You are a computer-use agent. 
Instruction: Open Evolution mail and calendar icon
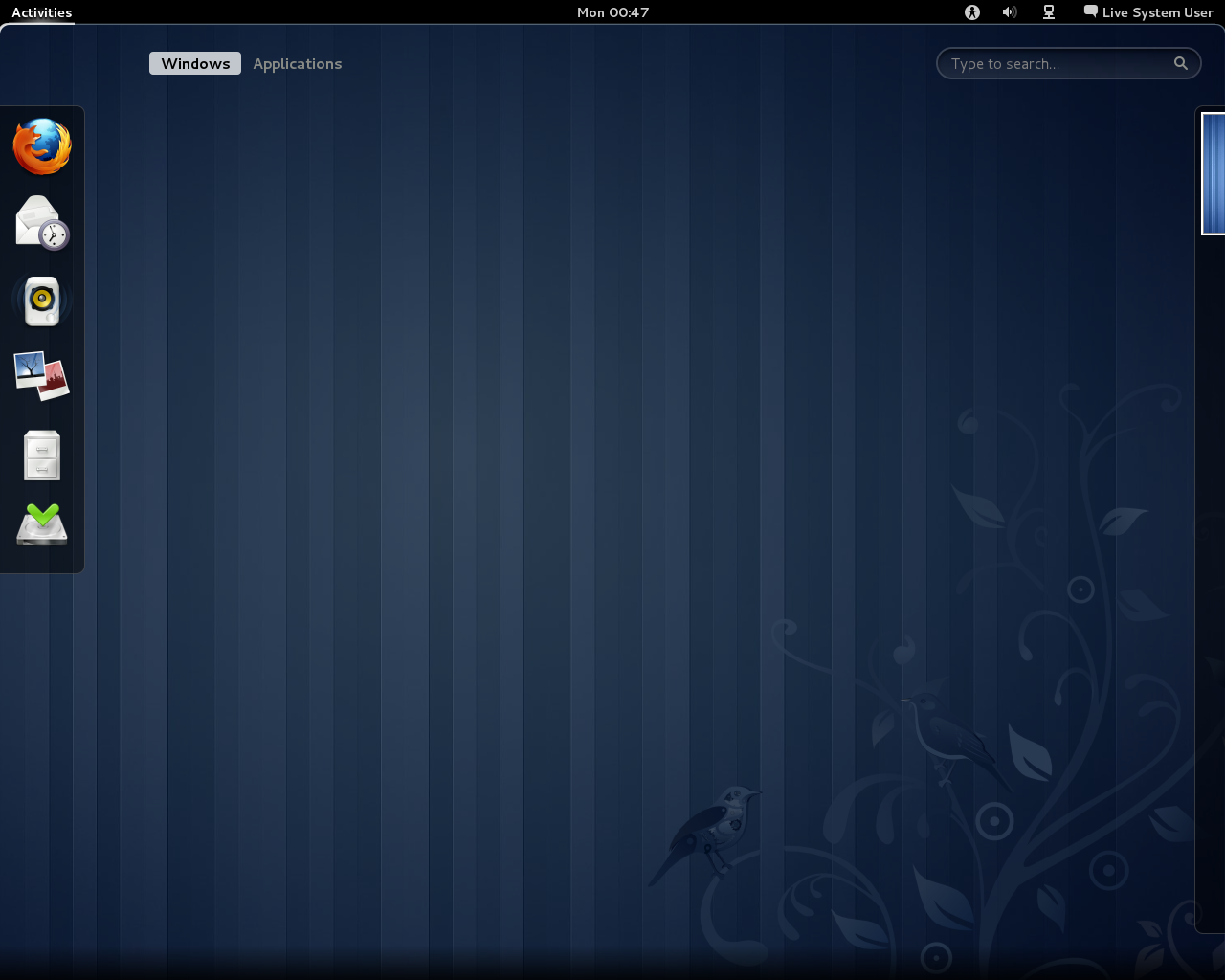tap(42, 223)
